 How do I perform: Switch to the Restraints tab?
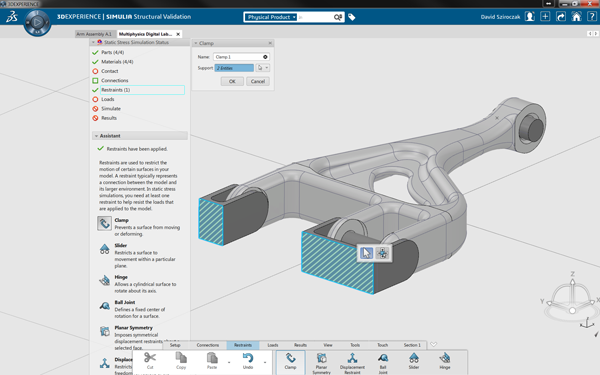(243, 345)
